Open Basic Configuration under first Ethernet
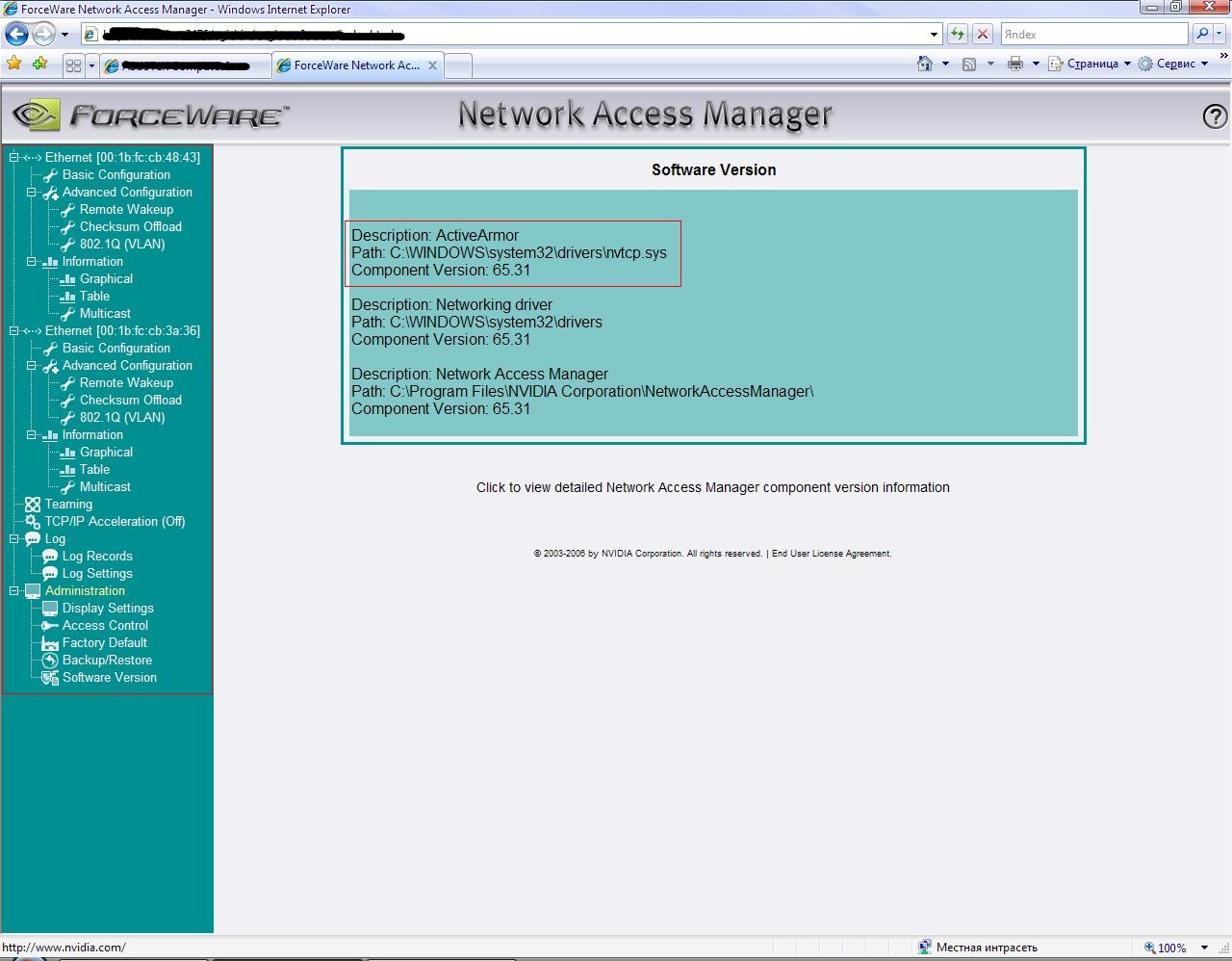 coord(115,175)
